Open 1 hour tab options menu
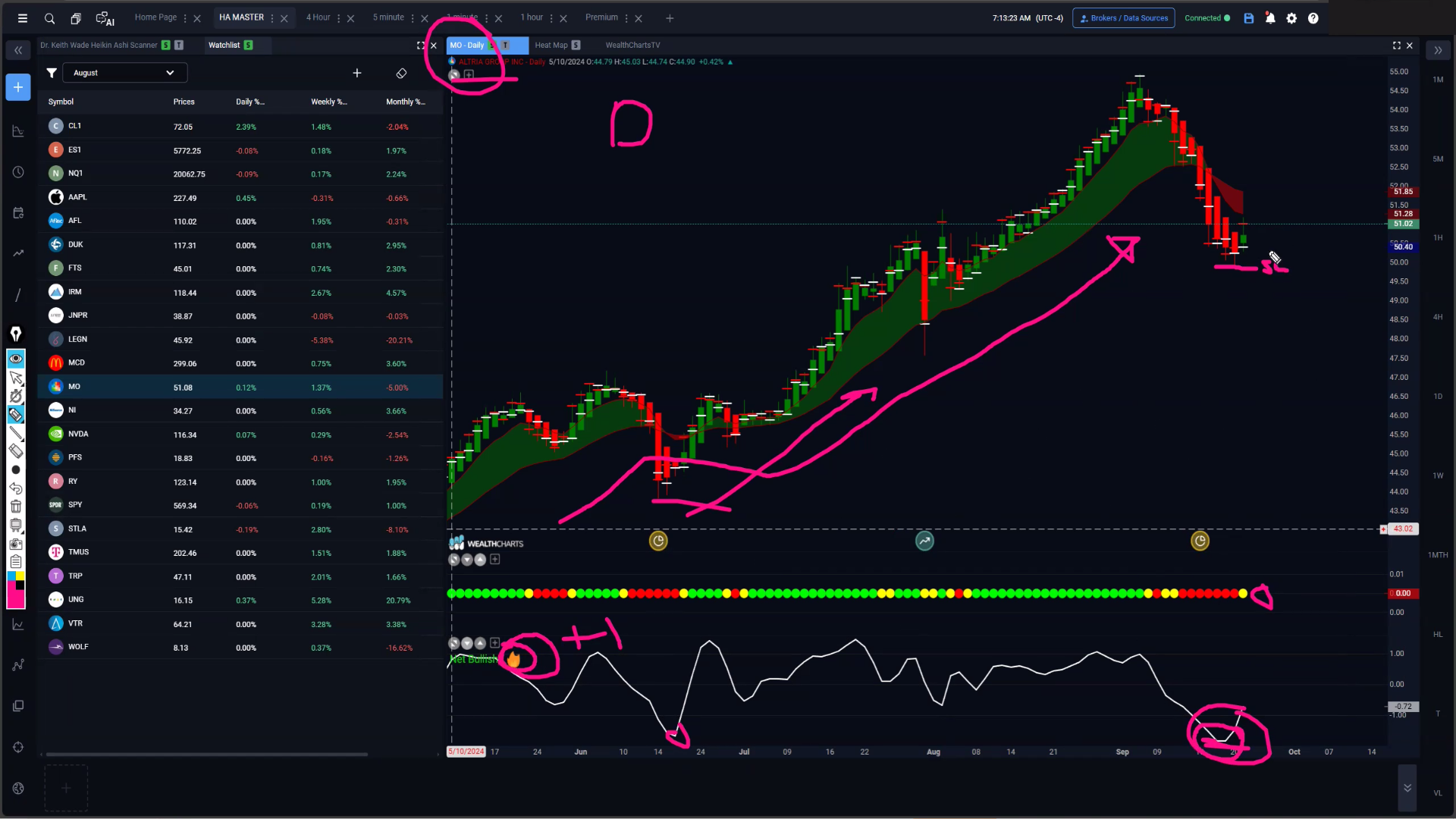This screenshot has height=819, width=1456. (551, 18)
